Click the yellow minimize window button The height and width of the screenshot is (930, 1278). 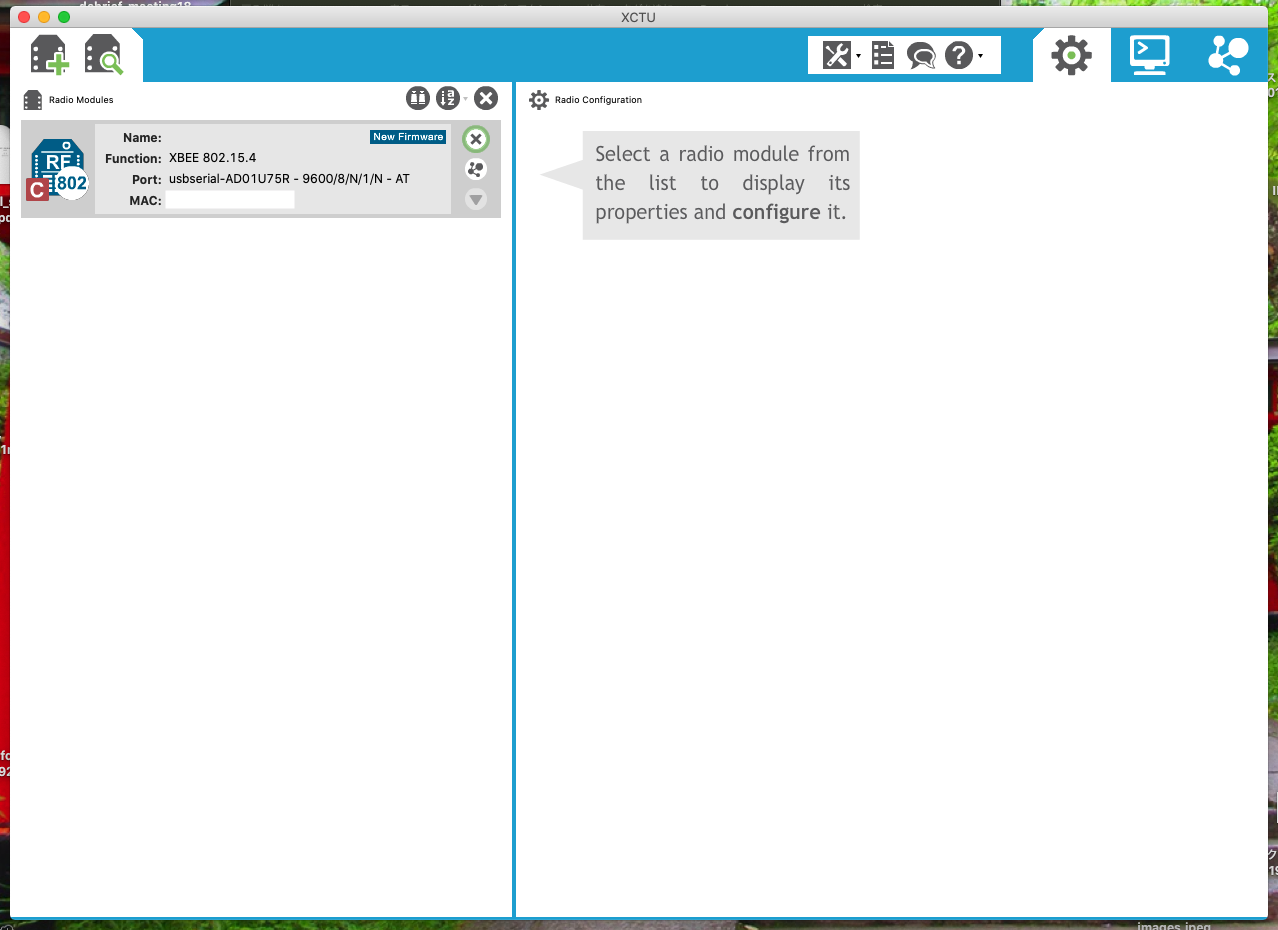[x=44, y=17]
